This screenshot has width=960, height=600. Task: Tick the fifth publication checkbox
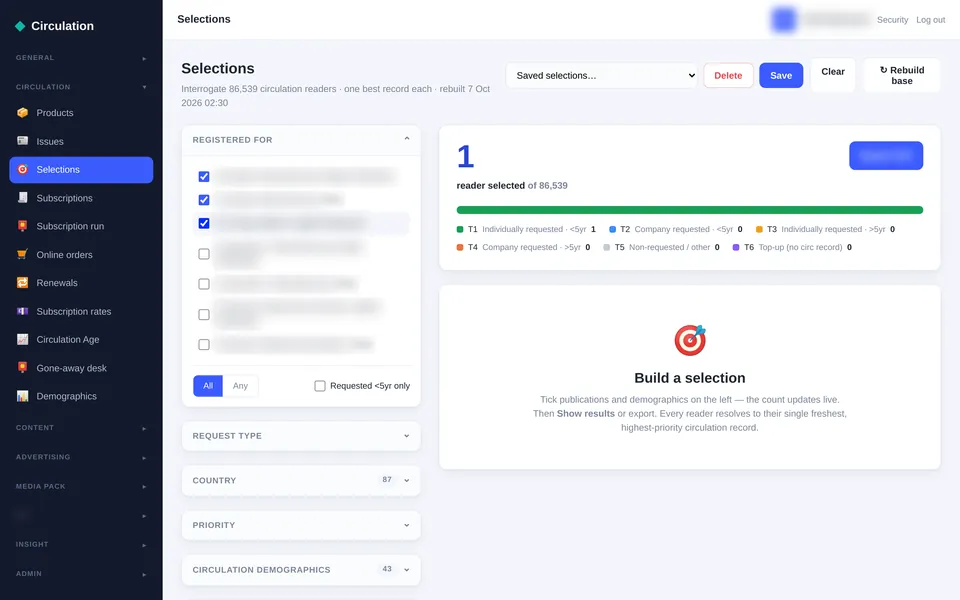tap(204, 284)
